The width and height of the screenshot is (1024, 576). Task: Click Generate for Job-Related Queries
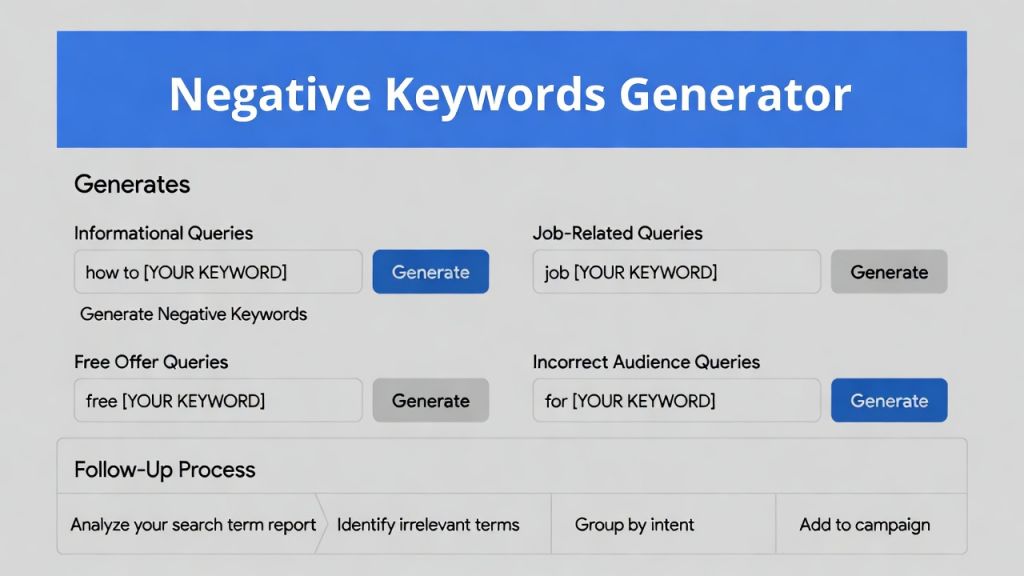tap(888, 271)
